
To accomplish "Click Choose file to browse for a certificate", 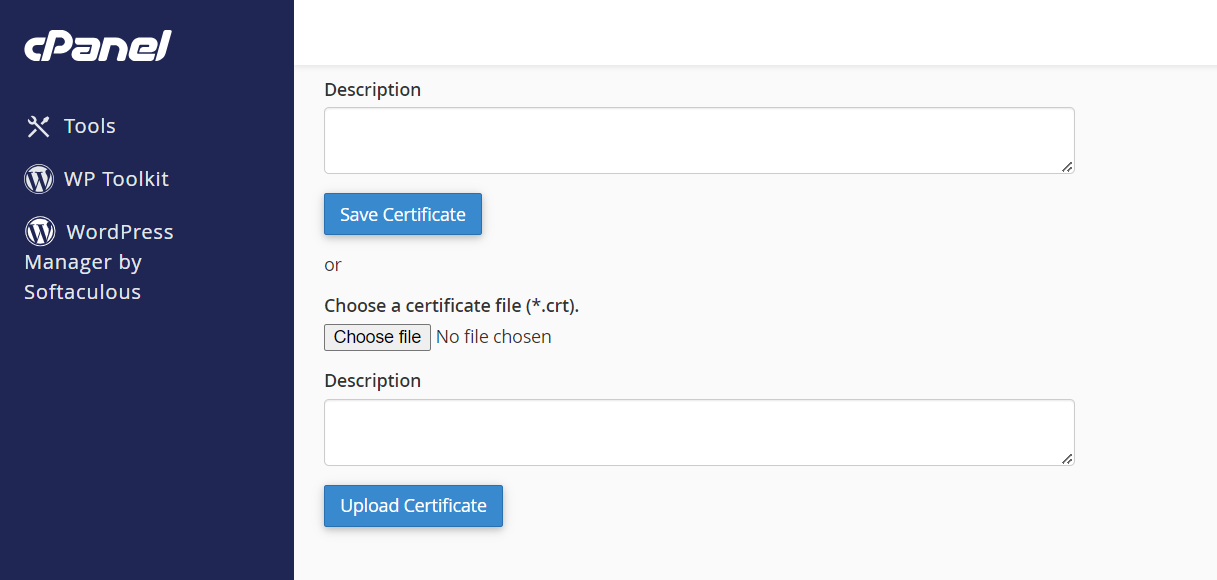I will (377, 337).
